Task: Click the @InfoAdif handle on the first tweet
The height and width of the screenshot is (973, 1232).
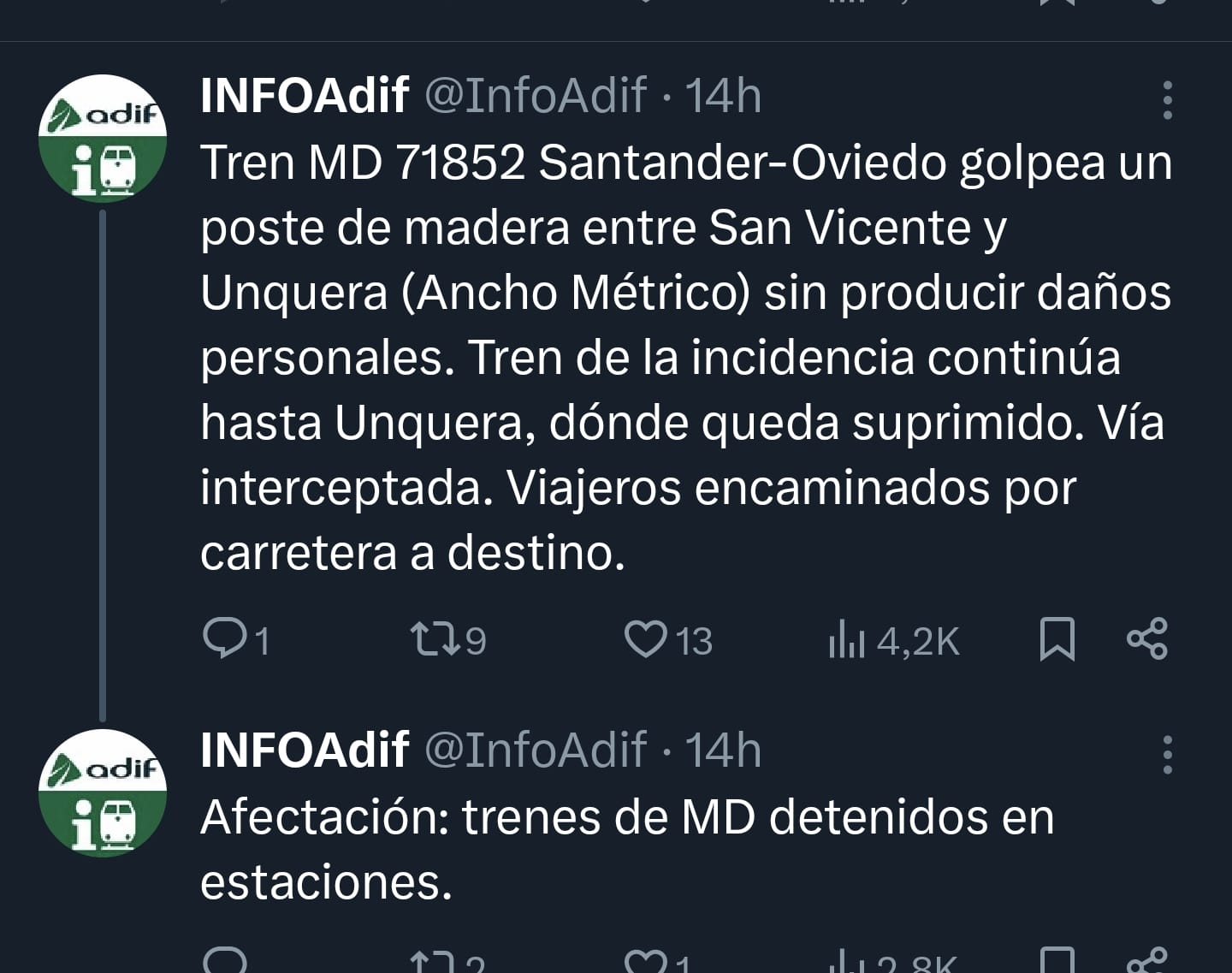Action: [x=536, y=95]
